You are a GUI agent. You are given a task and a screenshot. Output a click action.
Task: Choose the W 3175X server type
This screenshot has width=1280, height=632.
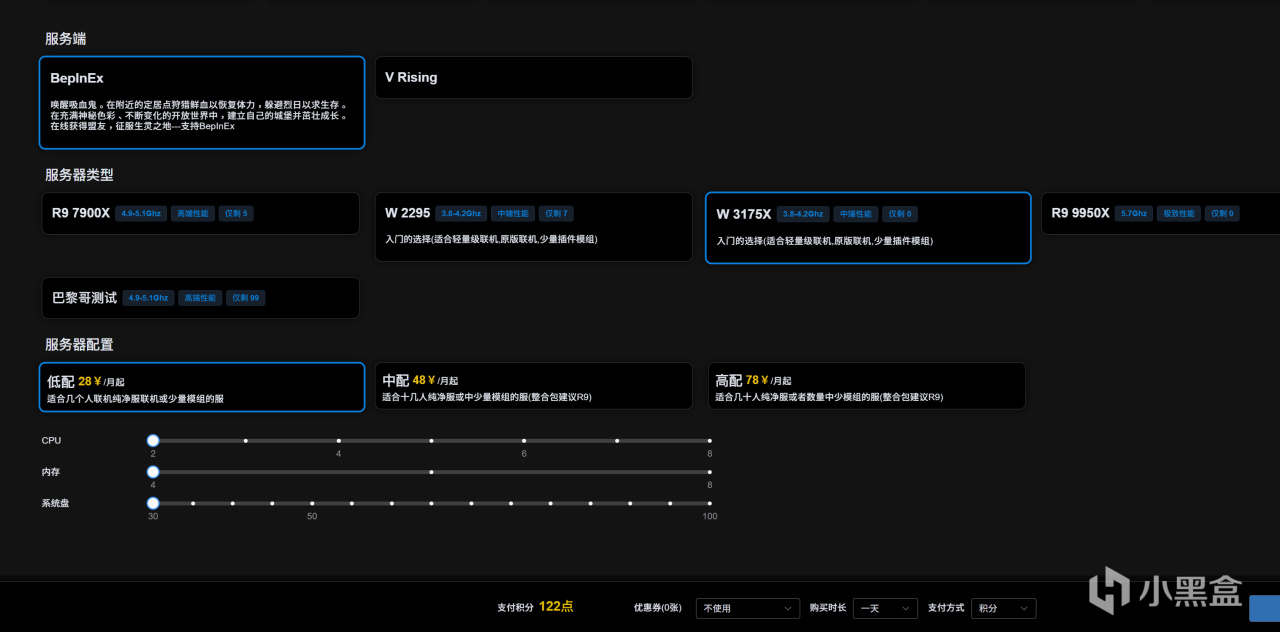point(868,228)
